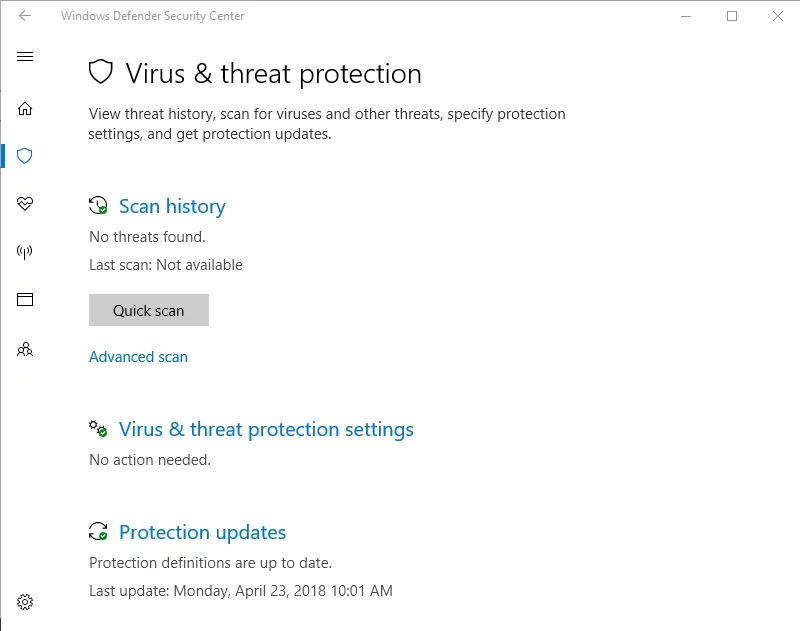Click the back arrow in title bar

tap(25, 16)
